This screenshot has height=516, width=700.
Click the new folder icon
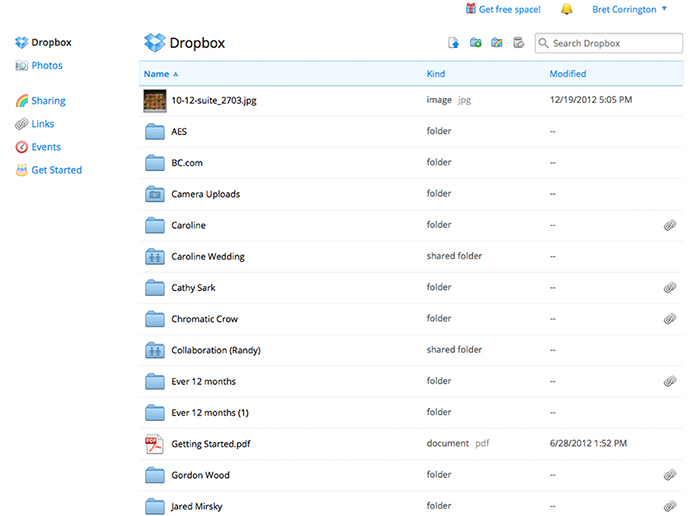475,43
